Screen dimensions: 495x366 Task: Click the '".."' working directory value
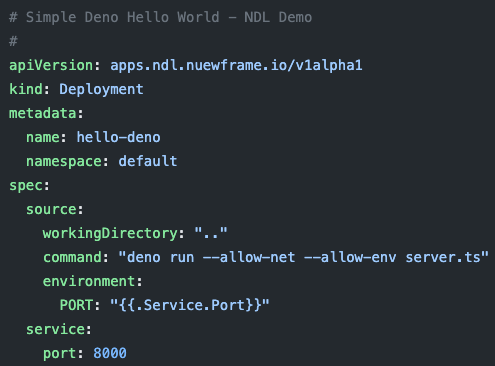[x=211, y=232]
